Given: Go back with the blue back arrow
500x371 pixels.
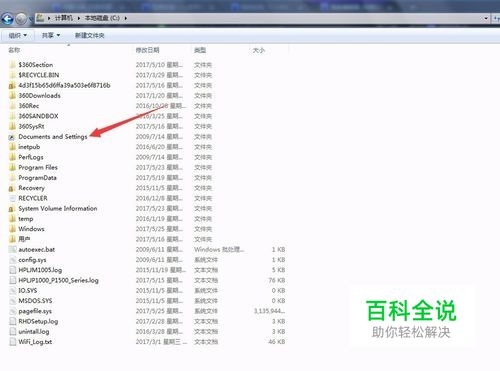Looking at the screenshot, I should point(8,19).
